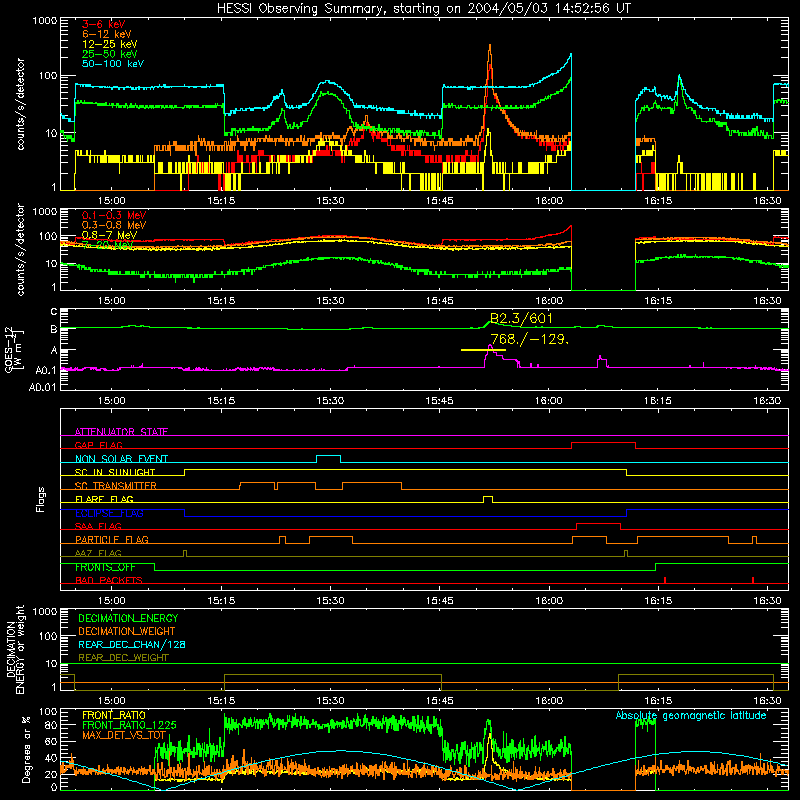The image size is (800, 800).
Task: Click the Absolute geomagnetic latitude label
Action: [691, 716]
